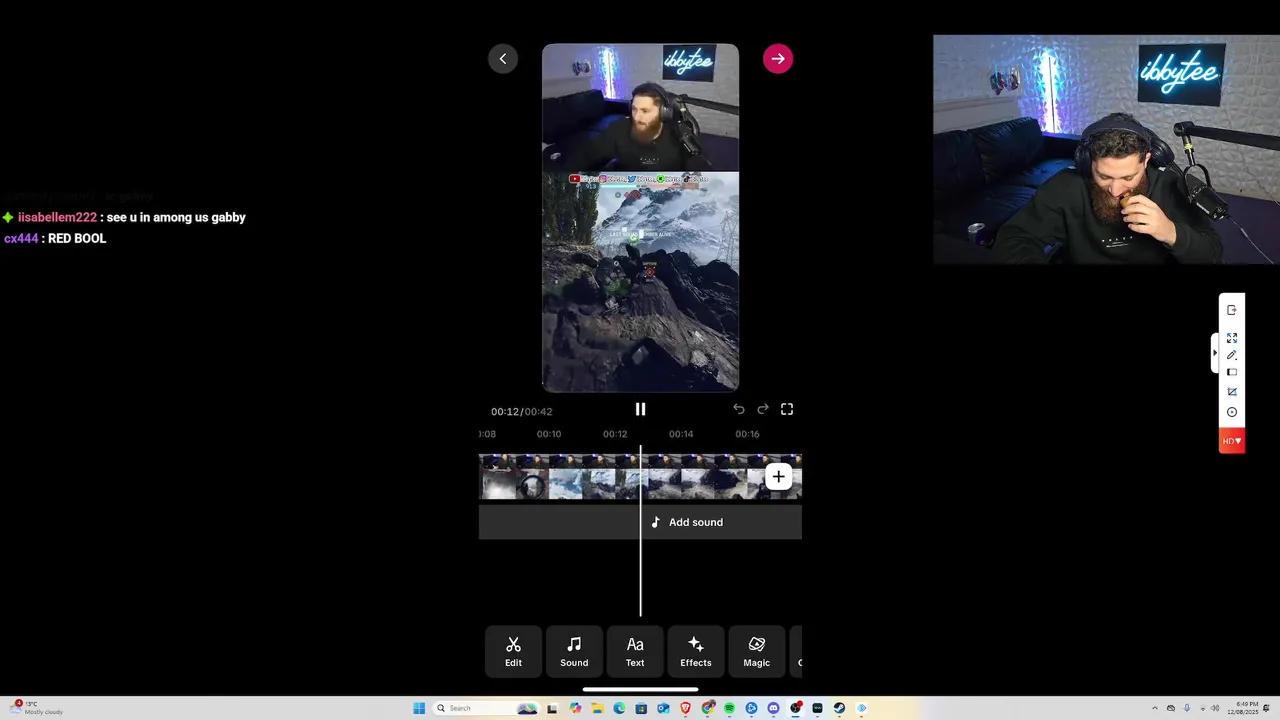
Task: Show hidden system tray icons
Action: (1155, 708)
